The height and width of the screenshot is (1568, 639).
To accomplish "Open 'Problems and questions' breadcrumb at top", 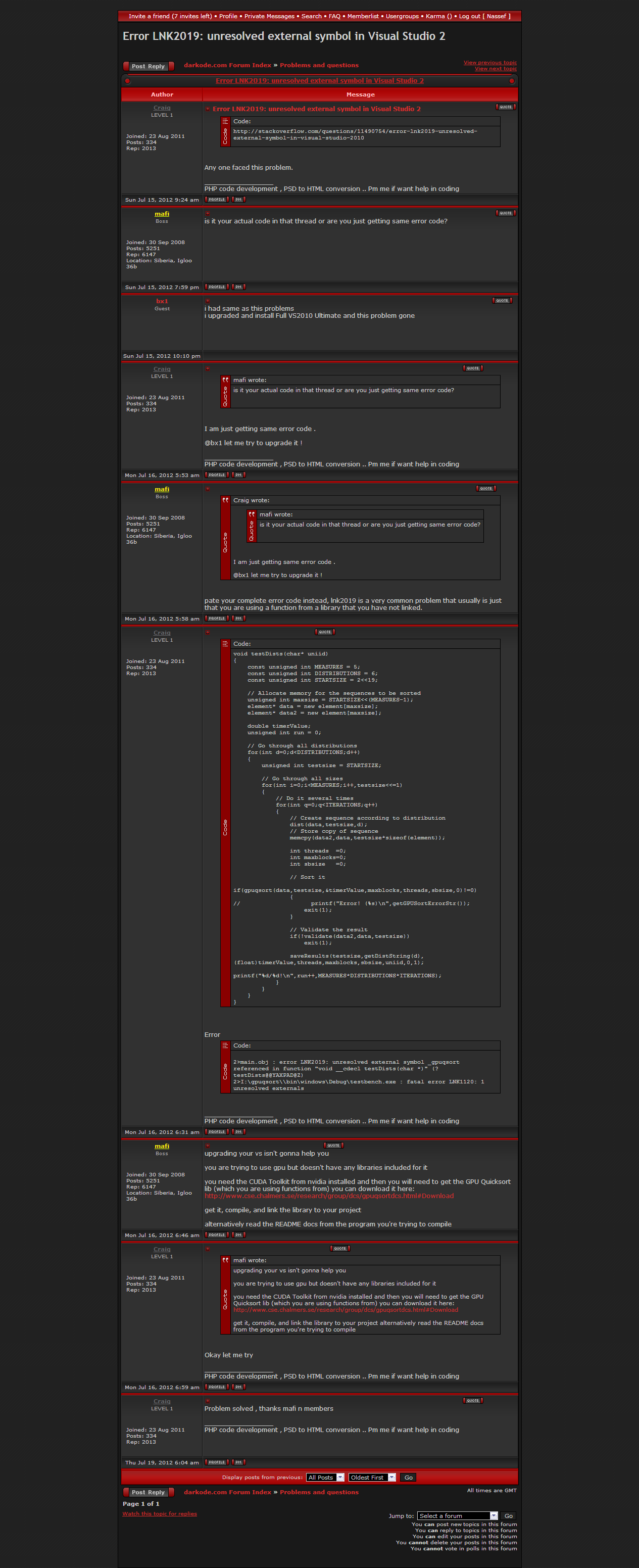I will pos(319,65).
